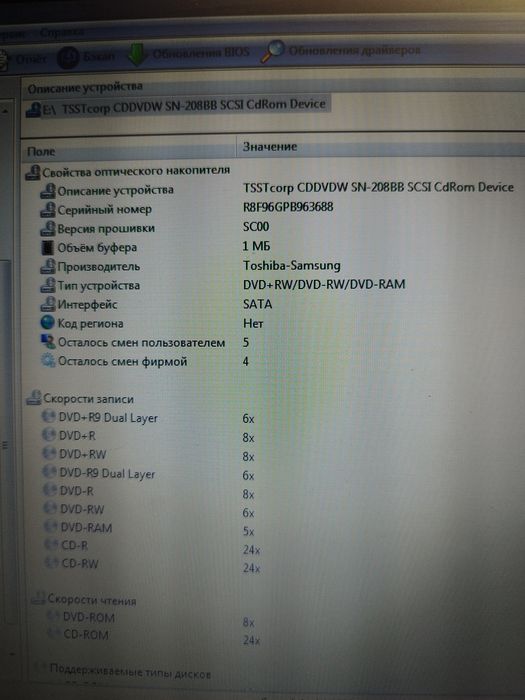Click the Описание устройства list header
The width and height of the screenshot is (525, 700).
pos(85,88)
